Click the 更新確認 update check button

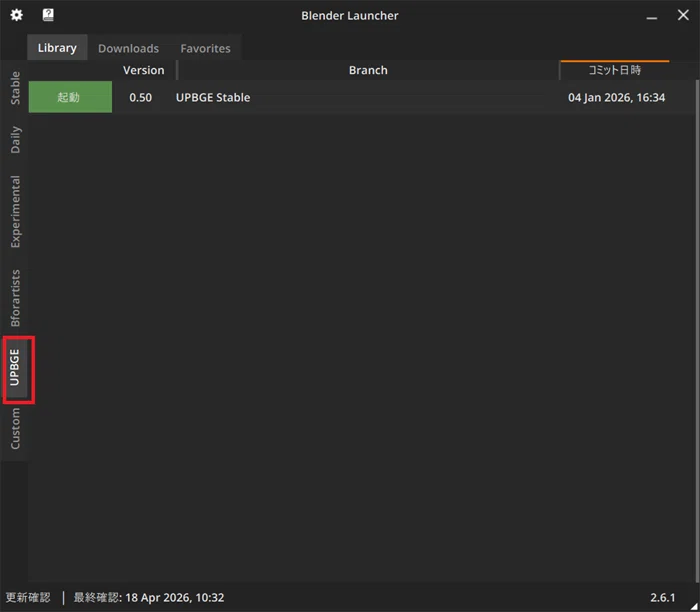pyautogui.click(x=28, y=597)
